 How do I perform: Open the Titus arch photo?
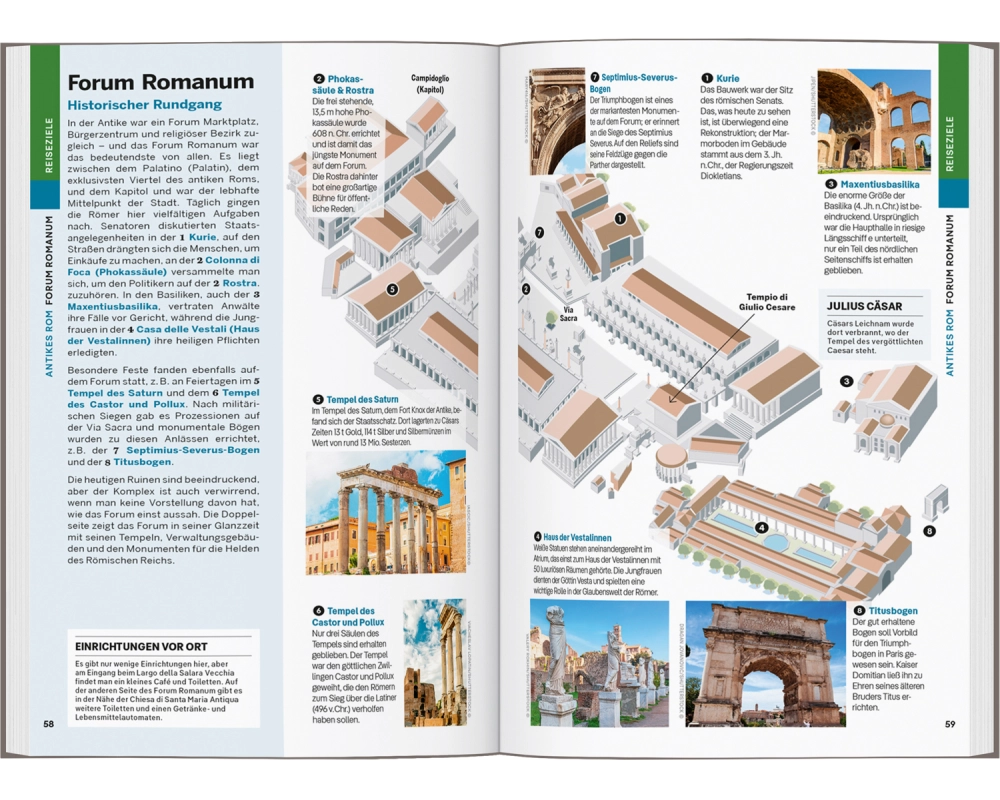point(766,663)
